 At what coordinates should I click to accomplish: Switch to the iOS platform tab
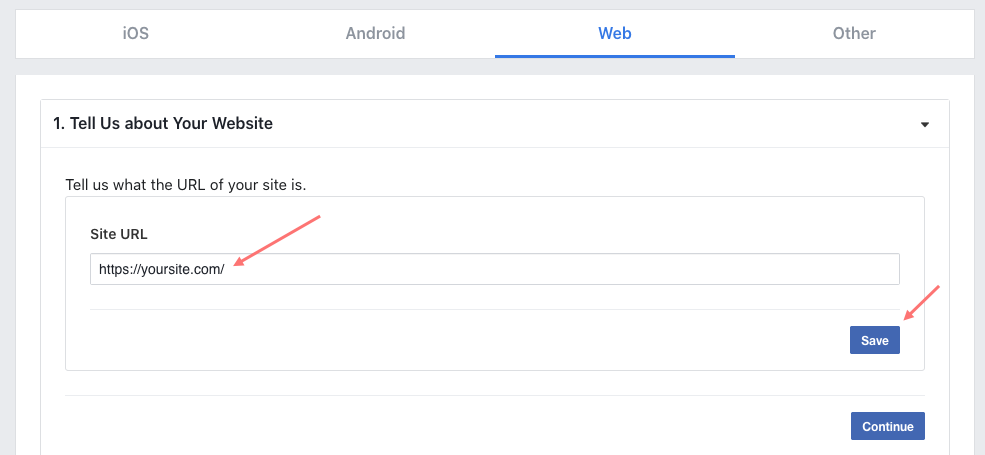(136, 33)
